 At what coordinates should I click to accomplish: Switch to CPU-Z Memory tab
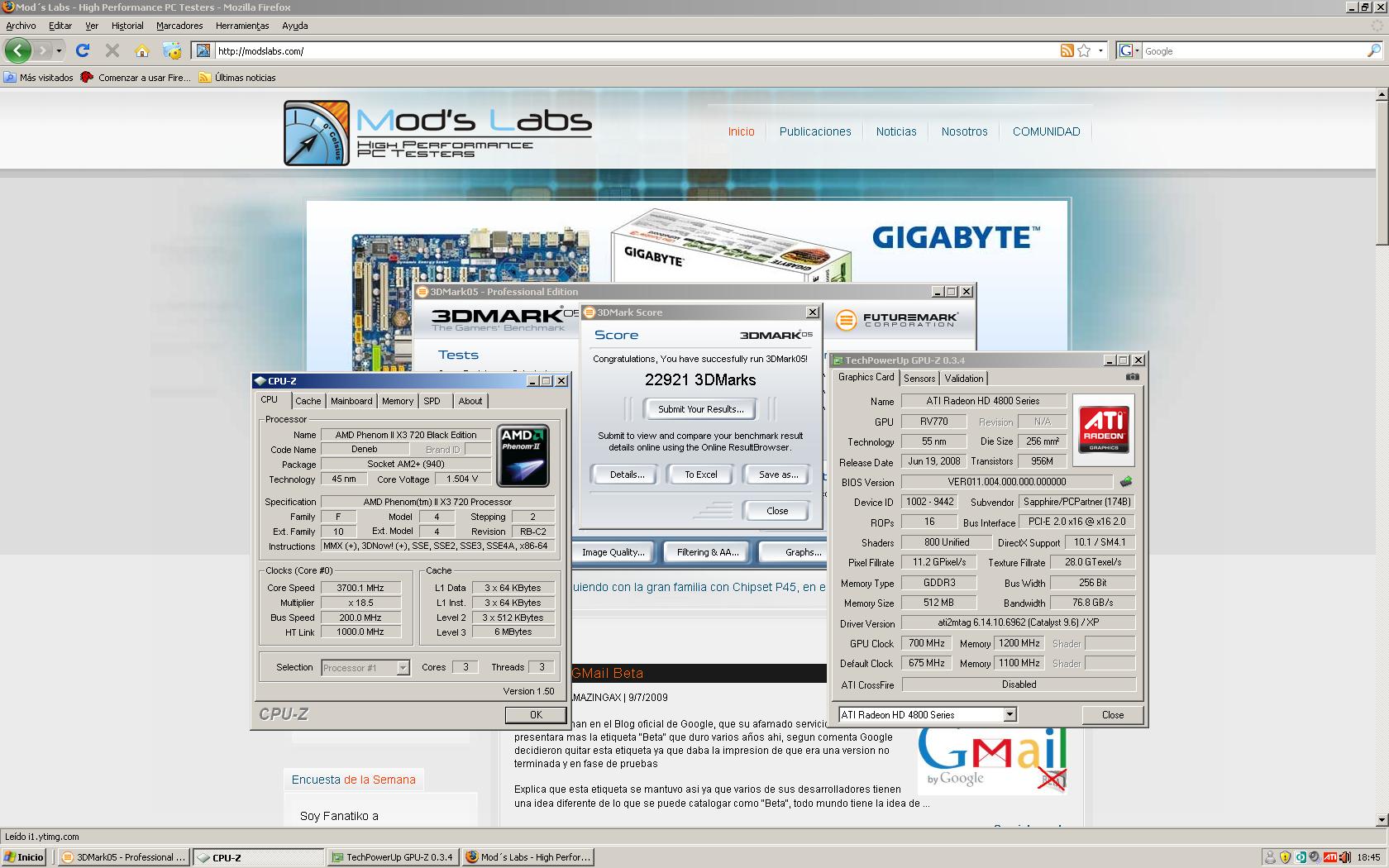(x=398, y=401)
